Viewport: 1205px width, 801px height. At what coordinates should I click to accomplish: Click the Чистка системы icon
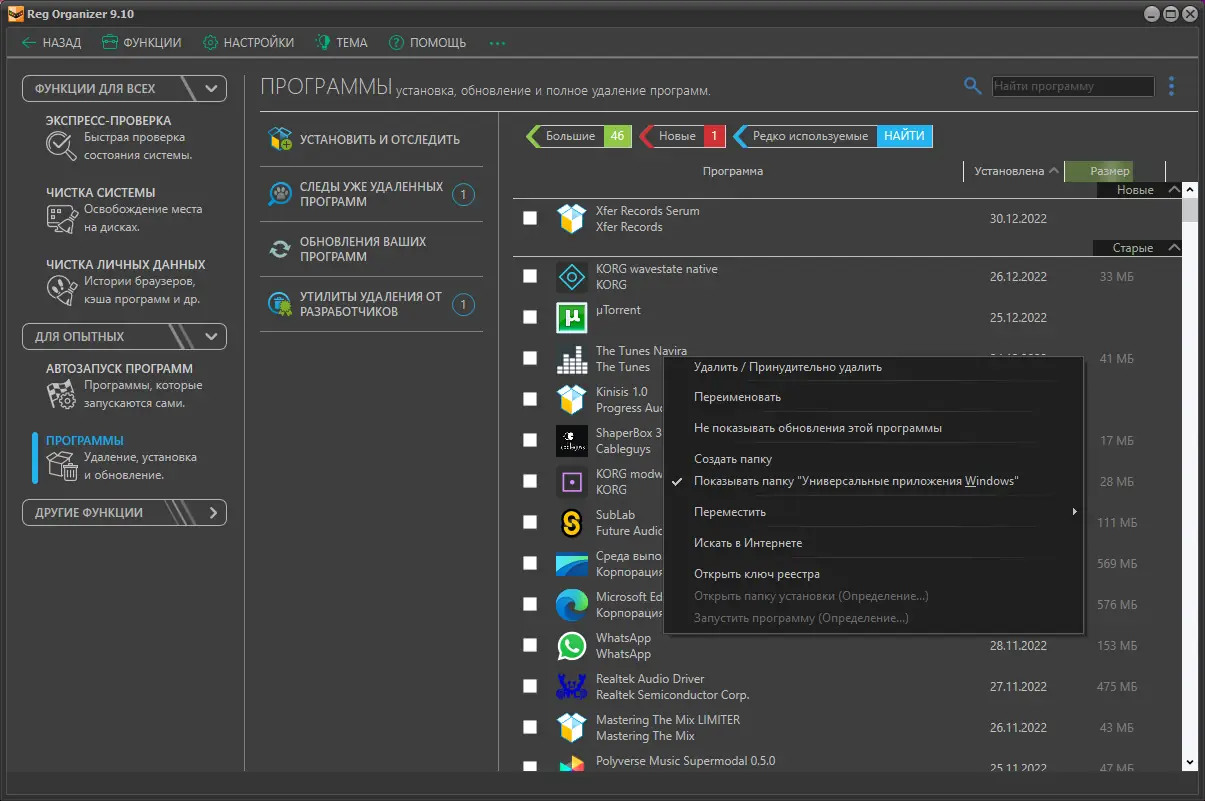(61, 218)
